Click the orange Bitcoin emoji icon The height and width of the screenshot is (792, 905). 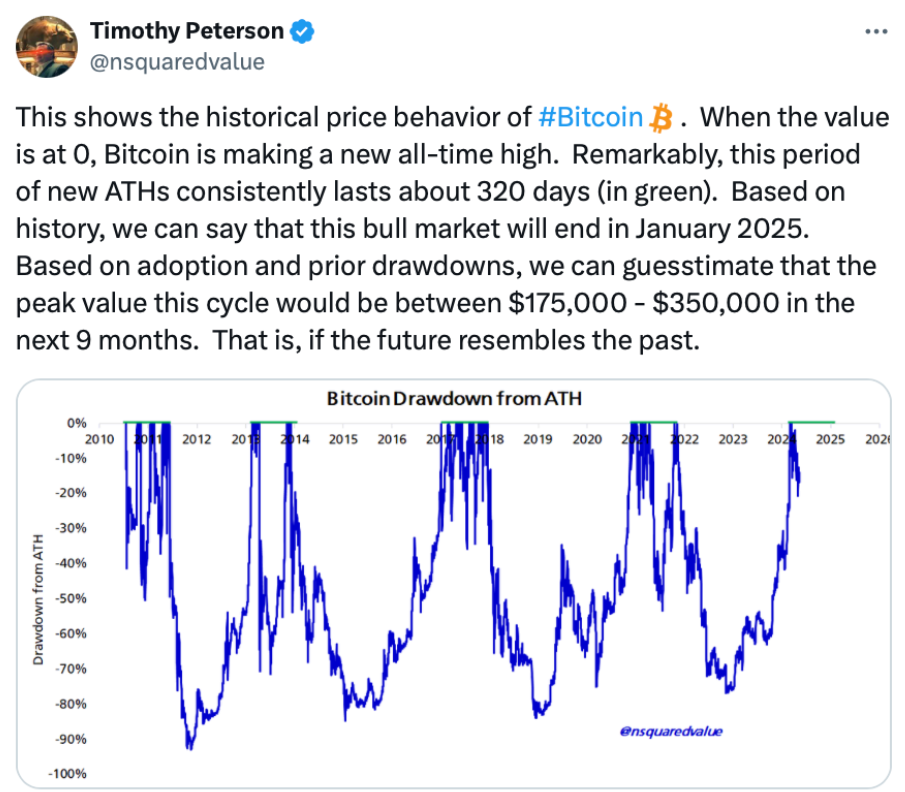pyautogui.click(x=661, y=118)
